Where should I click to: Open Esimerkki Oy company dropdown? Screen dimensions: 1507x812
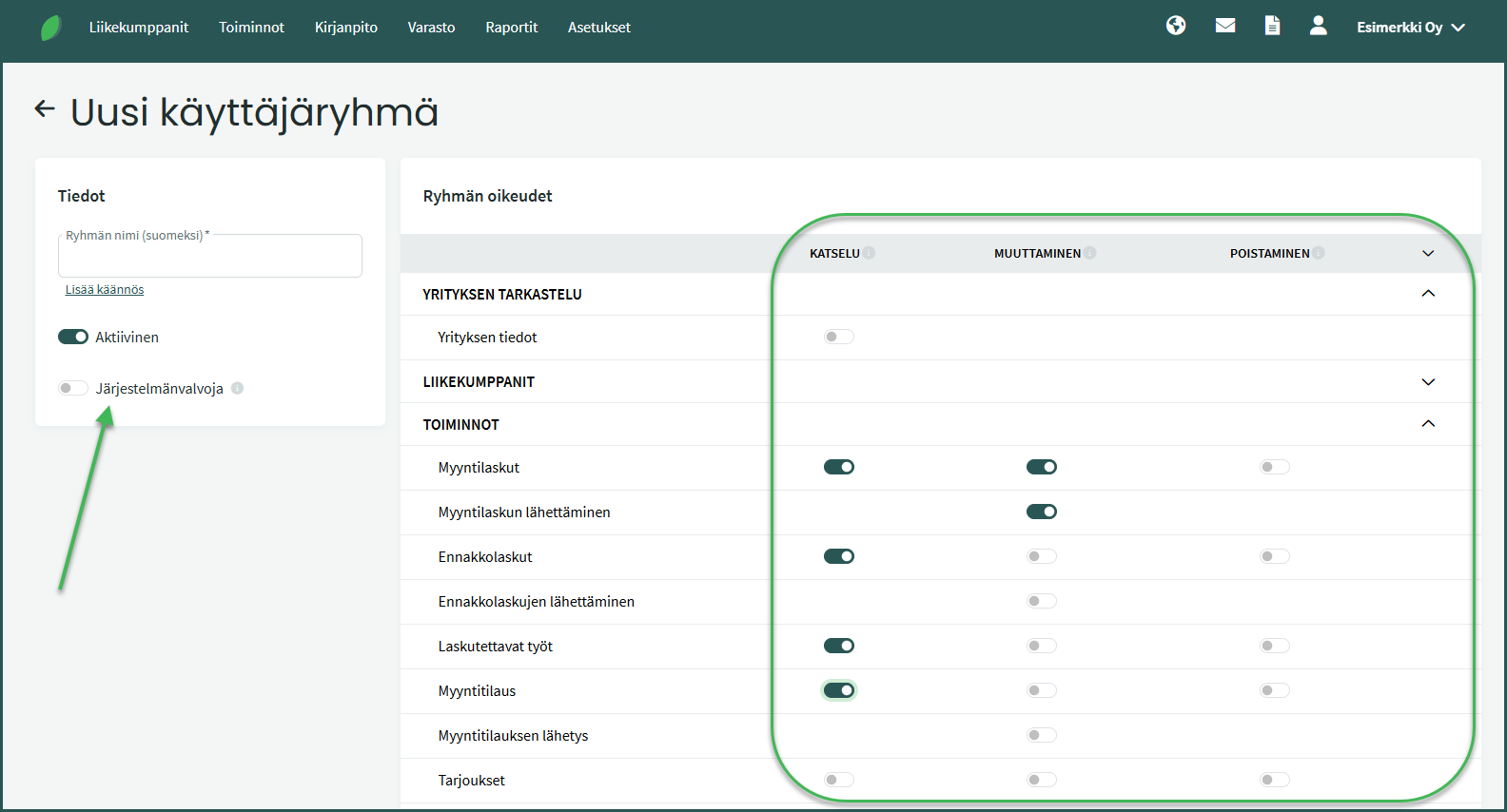click(1410, 28)
